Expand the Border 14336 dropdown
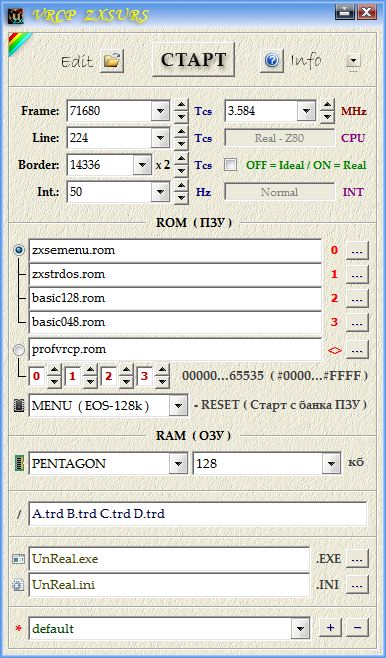 [x=142, y=165]
